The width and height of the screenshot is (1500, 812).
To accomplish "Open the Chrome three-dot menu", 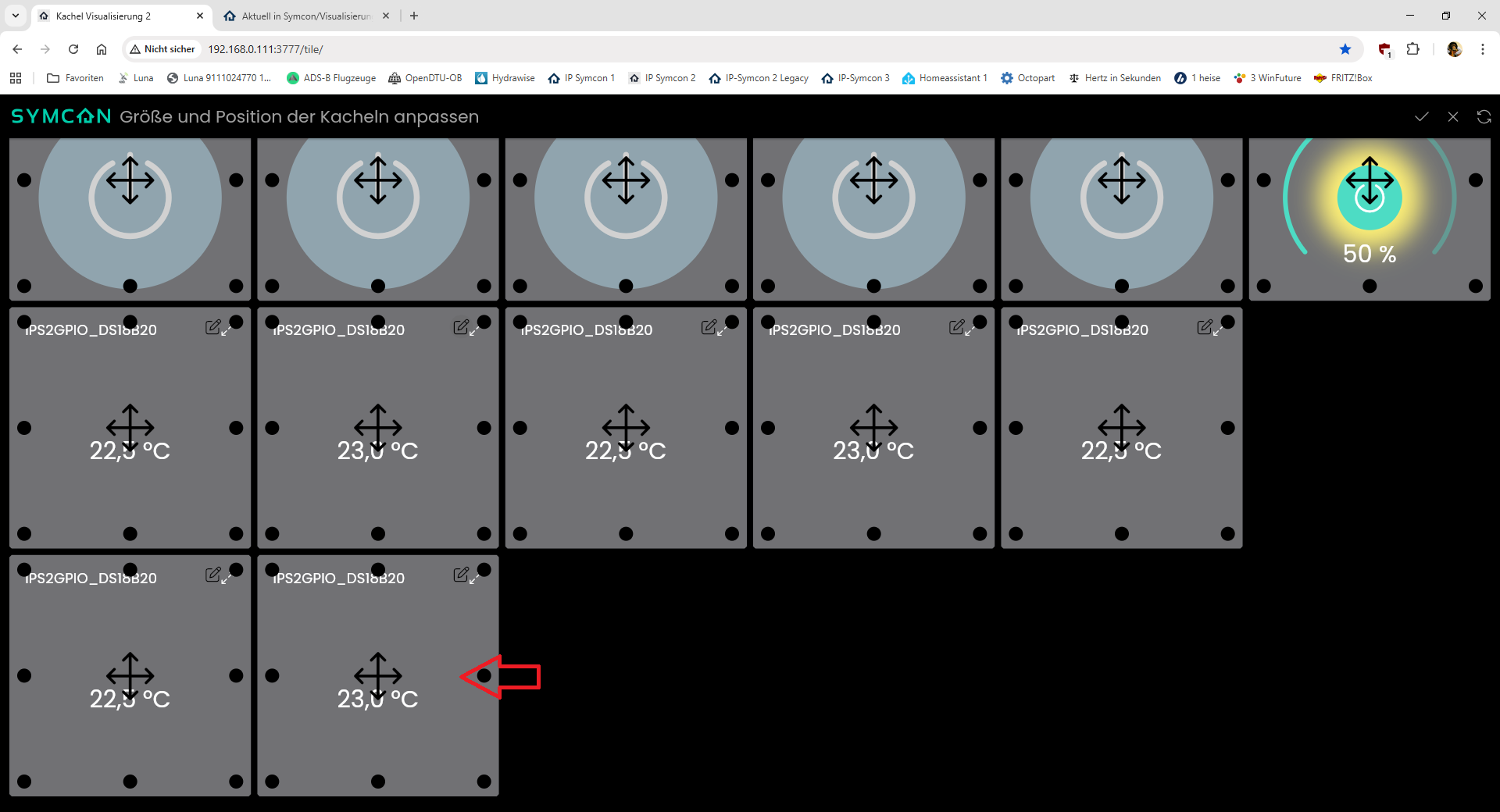I will 1482,49.
